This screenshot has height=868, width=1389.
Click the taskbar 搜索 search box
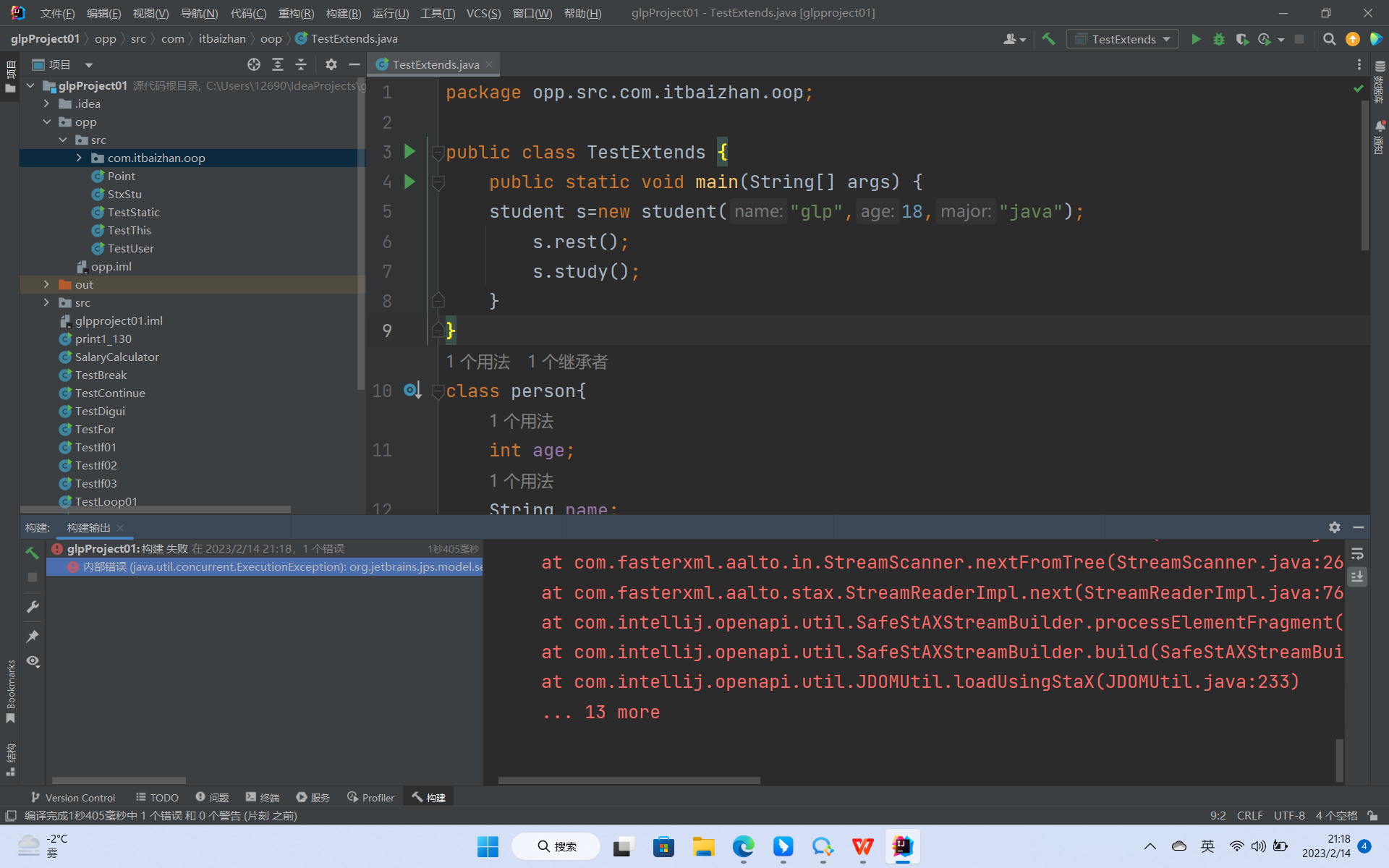click(556, 846)
